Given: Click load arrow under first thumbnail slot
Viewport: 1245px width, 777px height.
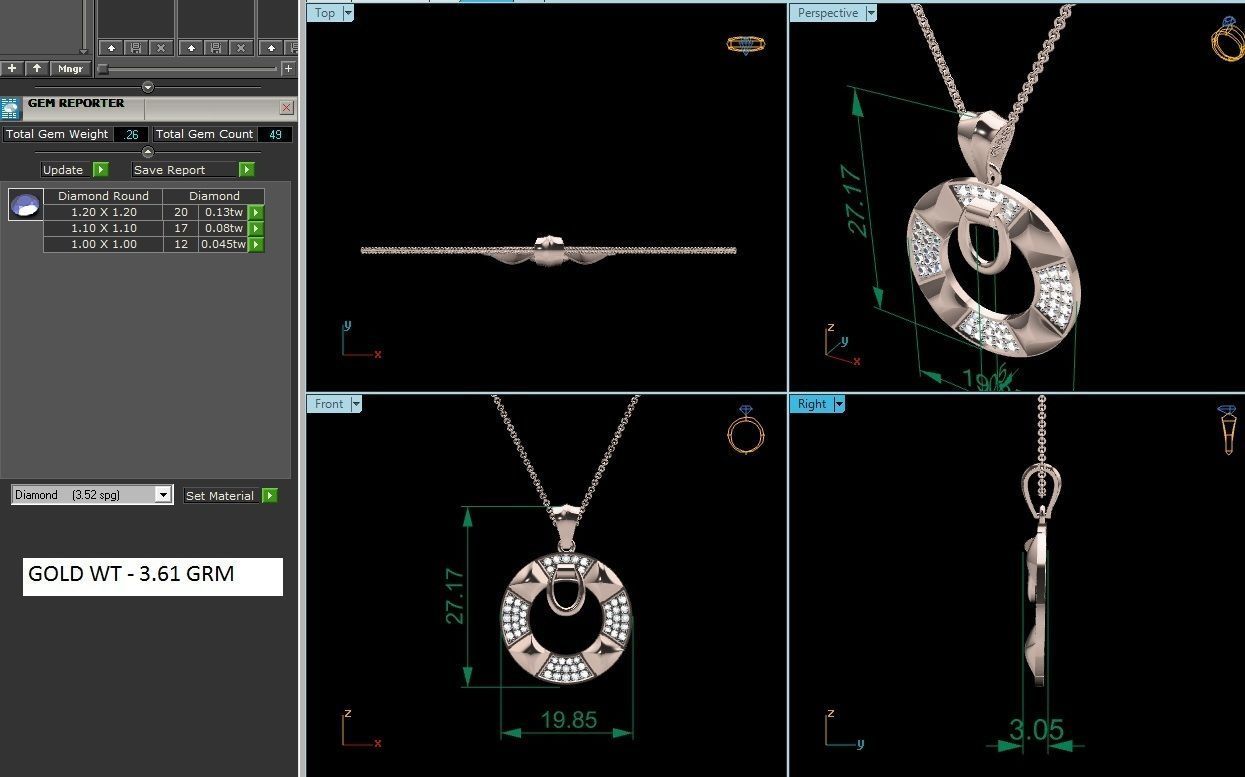Looking at the screenshot, I should [110, 48].
